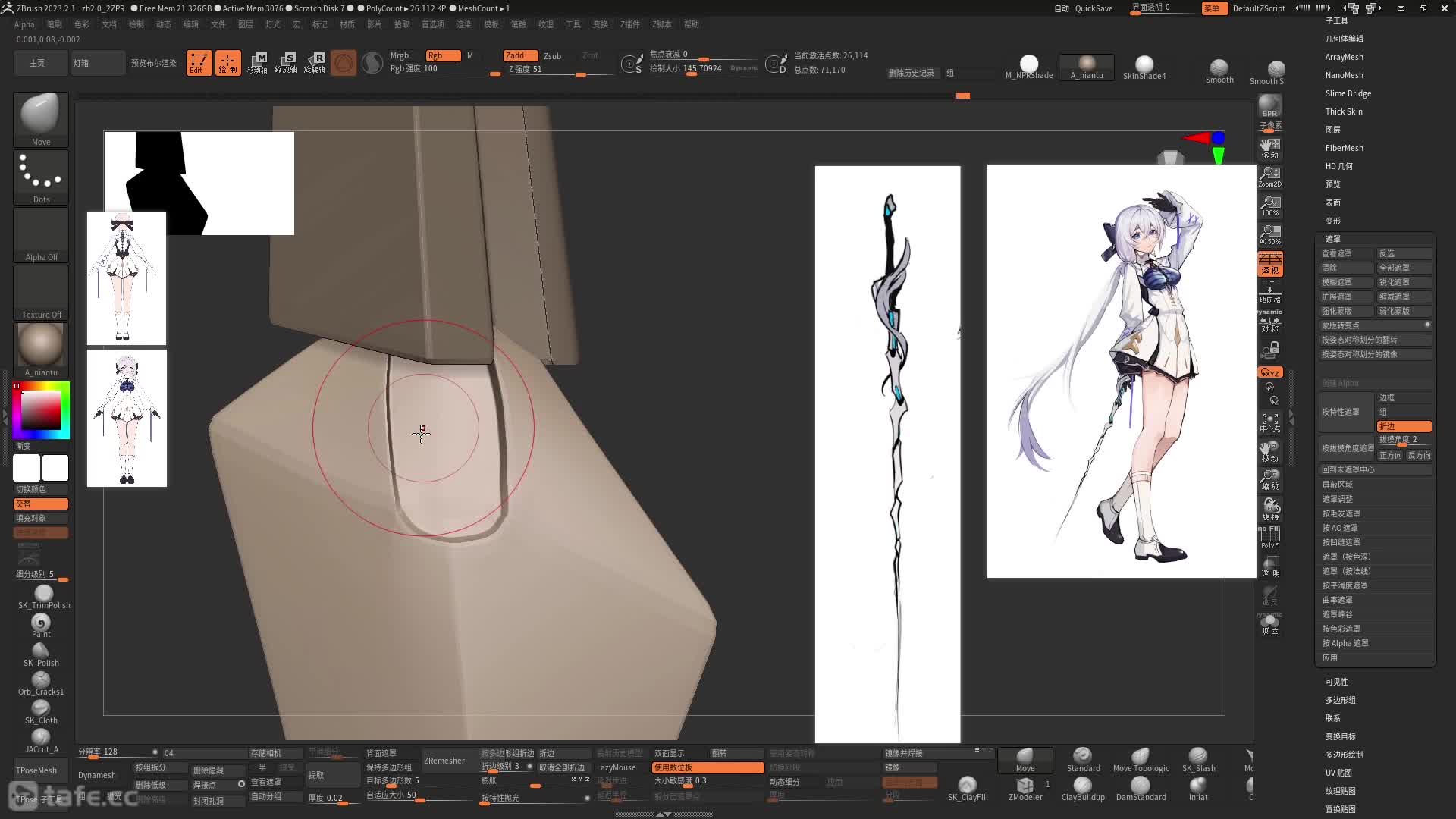
Task: Select the ClayBuildup brush
Action: (x=1083, y=789)
